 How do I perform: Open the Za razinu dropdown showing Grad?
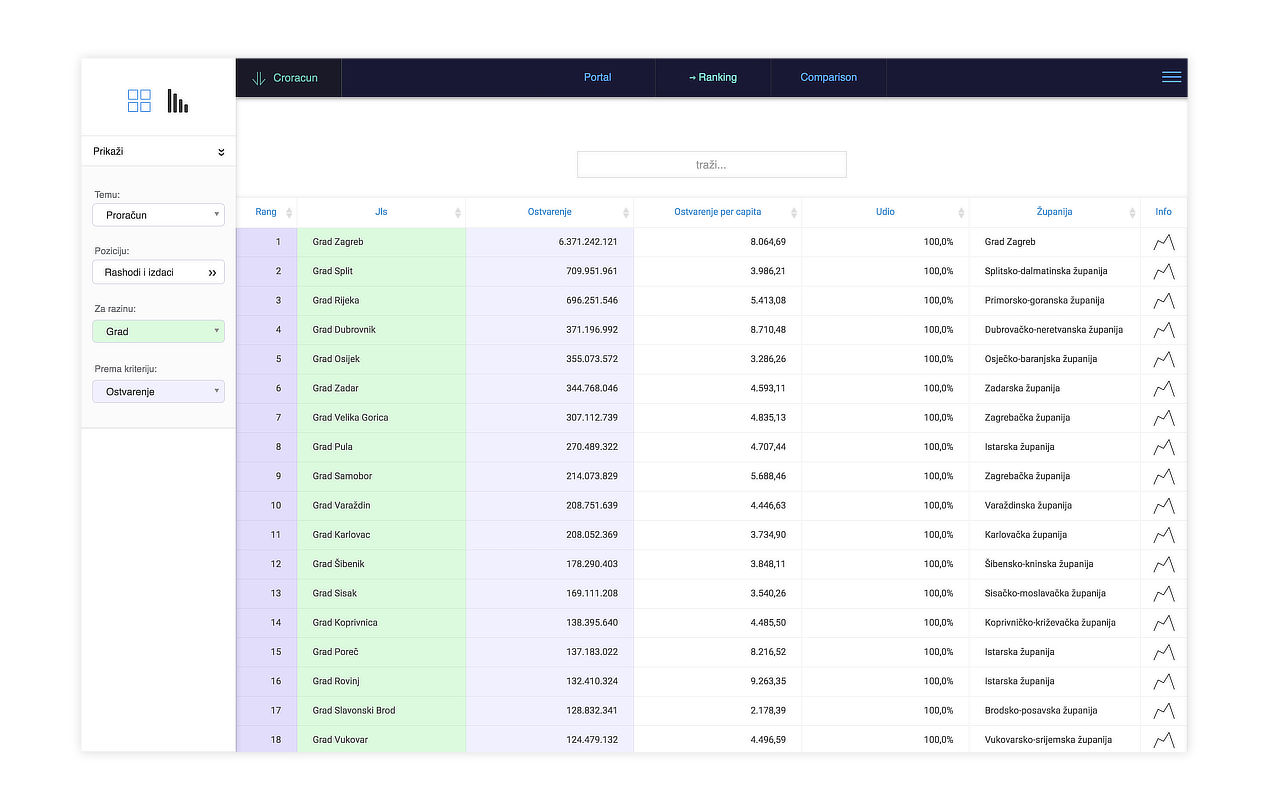[158, 331]
